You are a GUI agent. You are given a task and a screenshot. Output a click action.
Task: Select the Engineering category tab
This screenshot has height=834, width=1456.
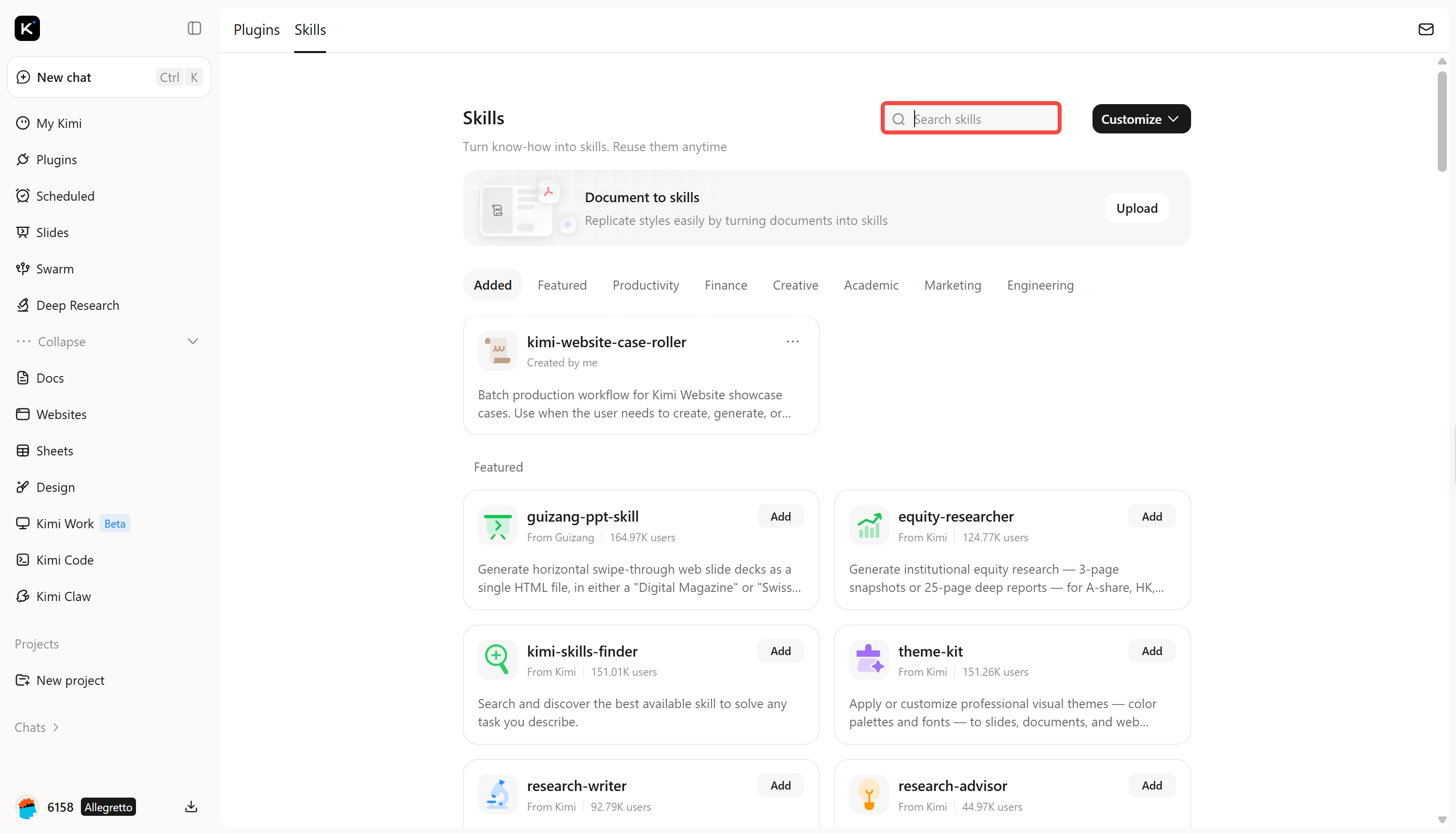click(1040, 285)
